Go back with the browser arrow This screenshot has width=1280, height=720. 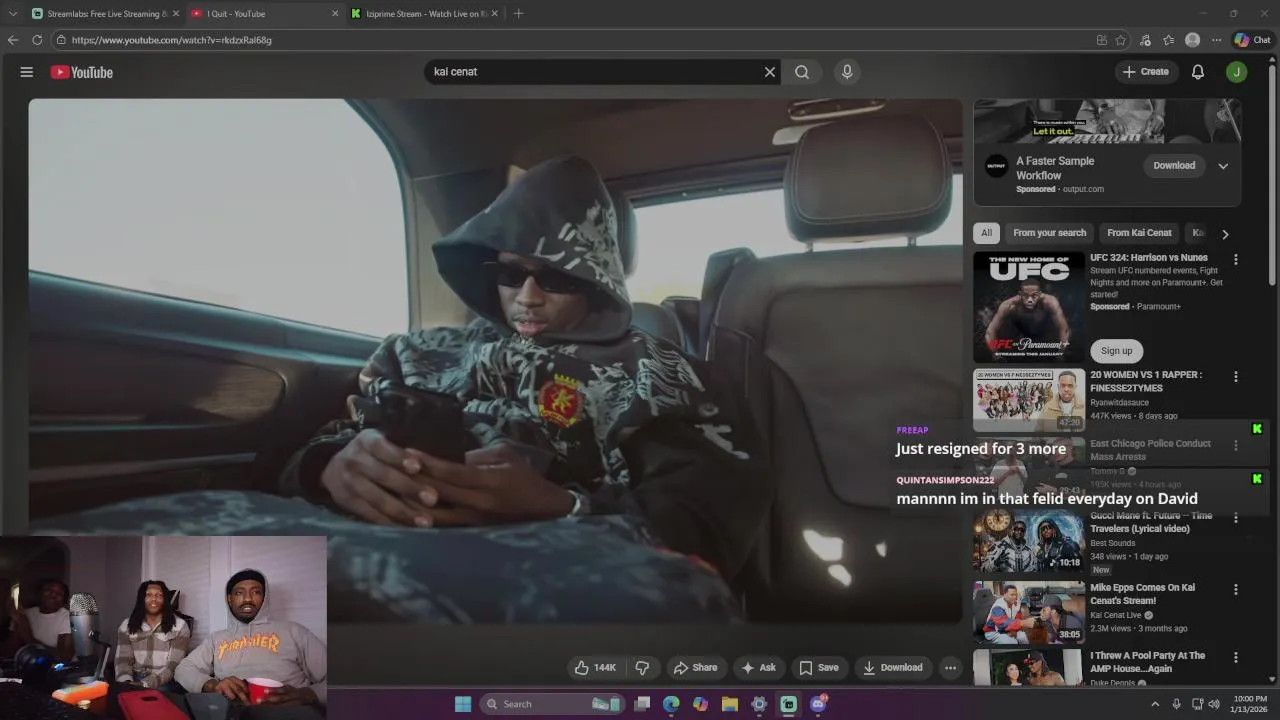(x=13, y=40)
